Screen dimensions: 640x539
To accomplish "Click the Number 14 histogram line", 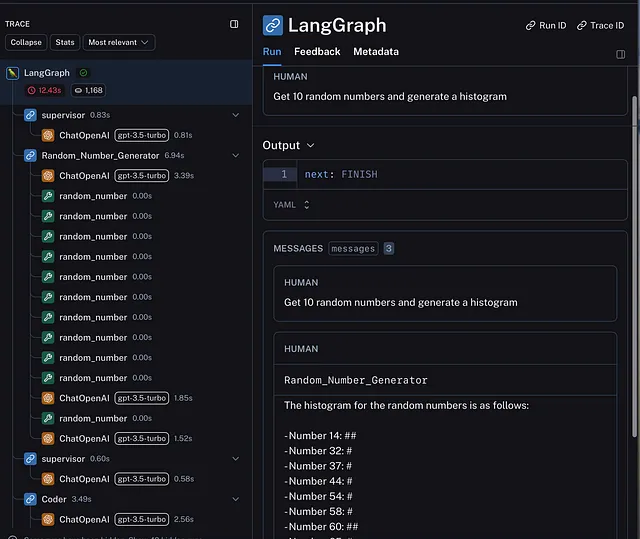I will point(320,436).
